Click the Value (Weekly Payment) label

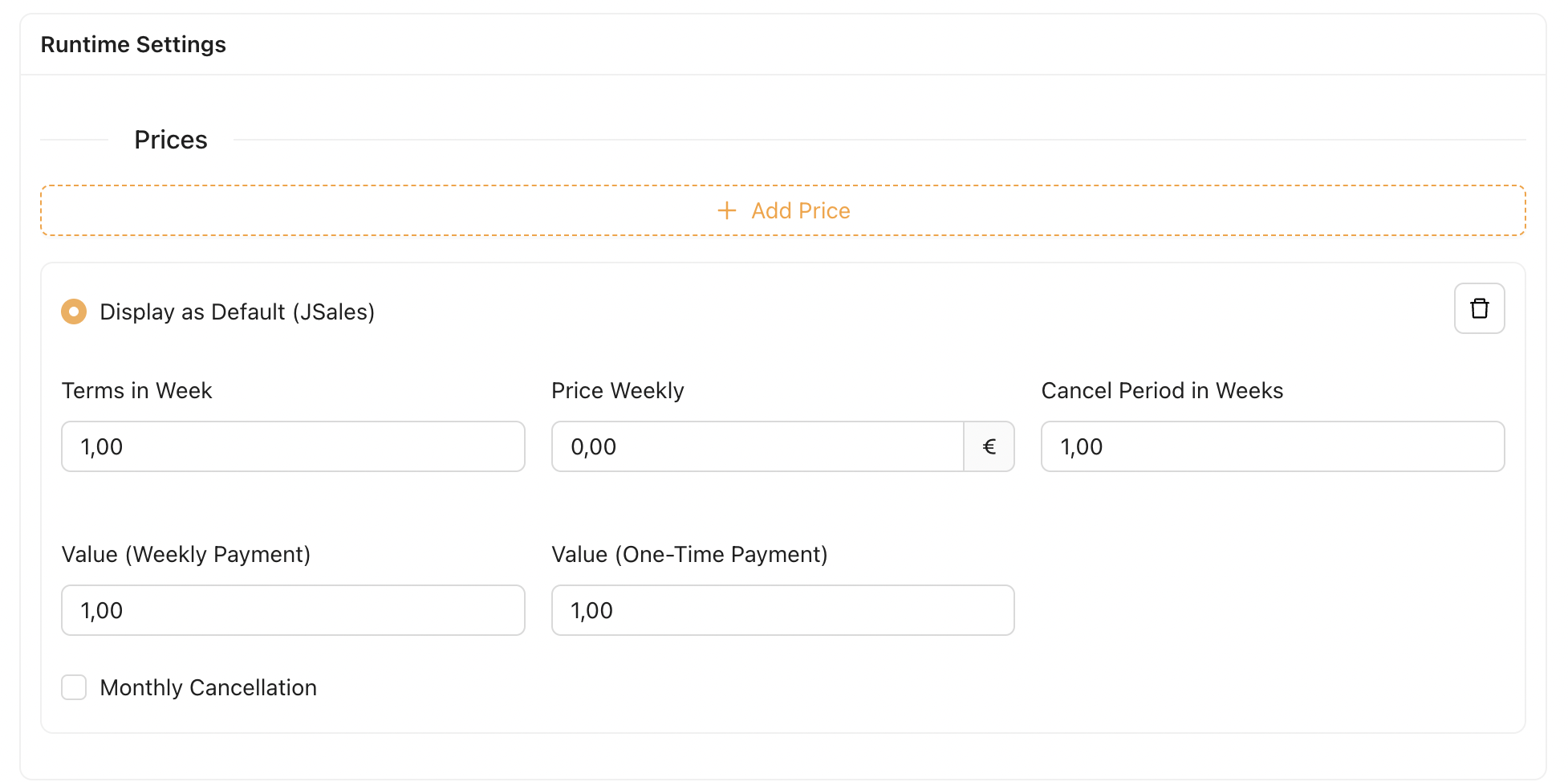[x=185, y=554]
